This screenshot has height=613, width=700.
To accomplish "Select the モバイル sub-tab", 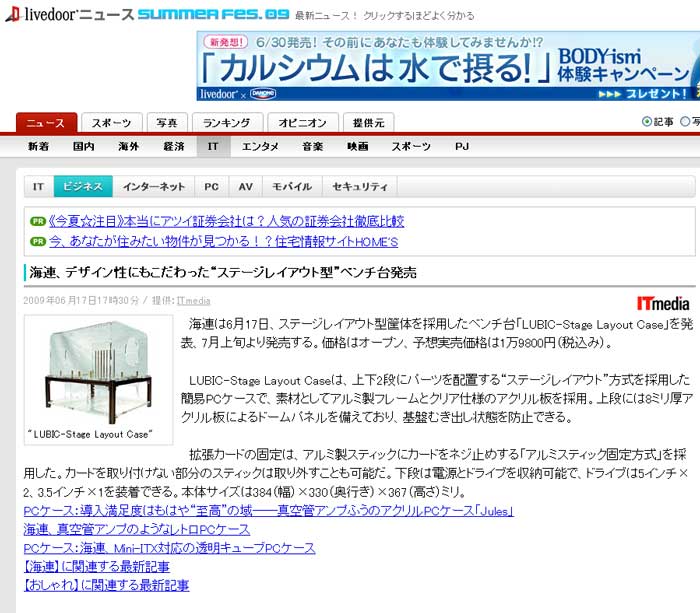I will [x=292, y=187].
